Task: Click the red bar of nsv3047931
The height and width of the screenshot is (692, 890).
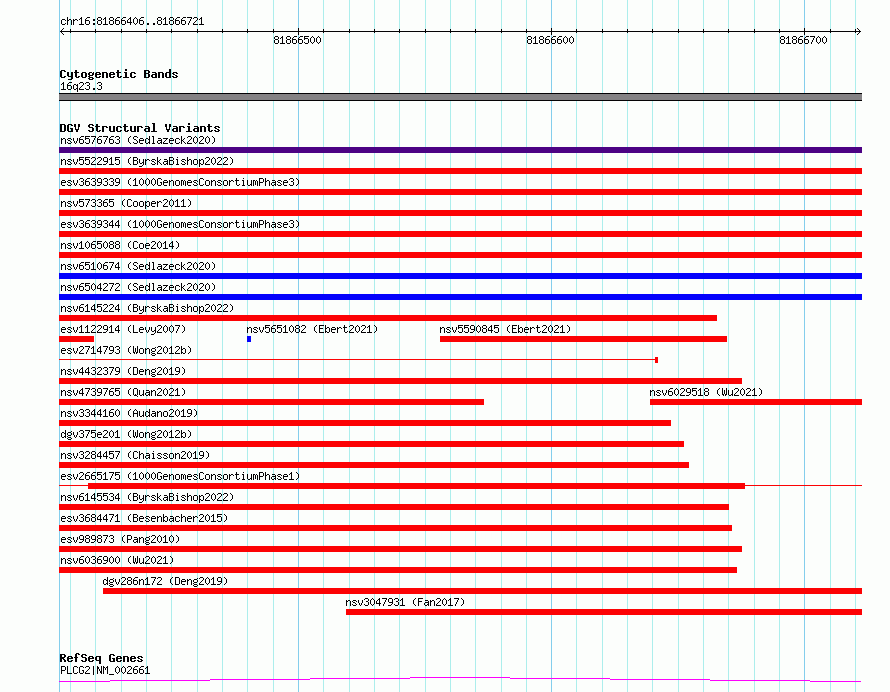Action: point(604,612)
